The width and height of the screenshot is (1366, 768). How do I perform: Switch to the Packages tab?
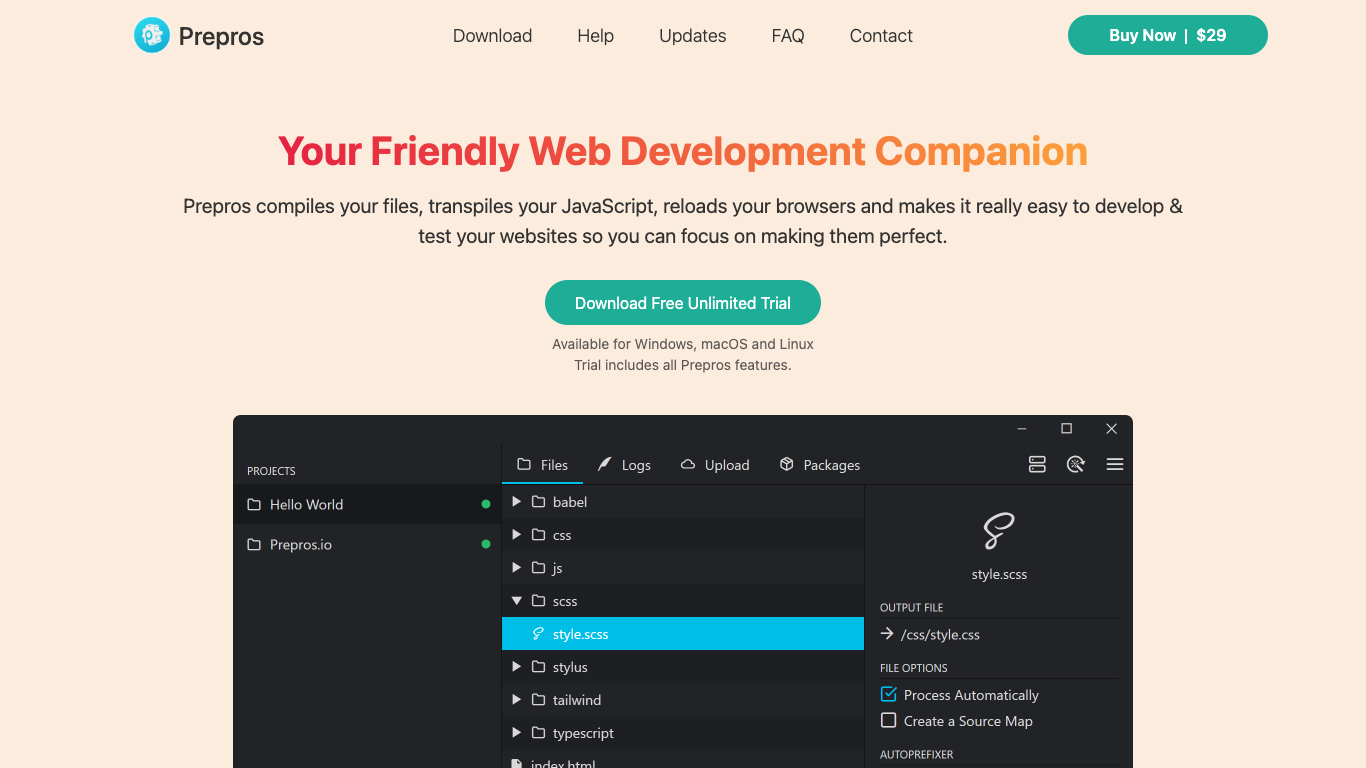click(819, 465)
